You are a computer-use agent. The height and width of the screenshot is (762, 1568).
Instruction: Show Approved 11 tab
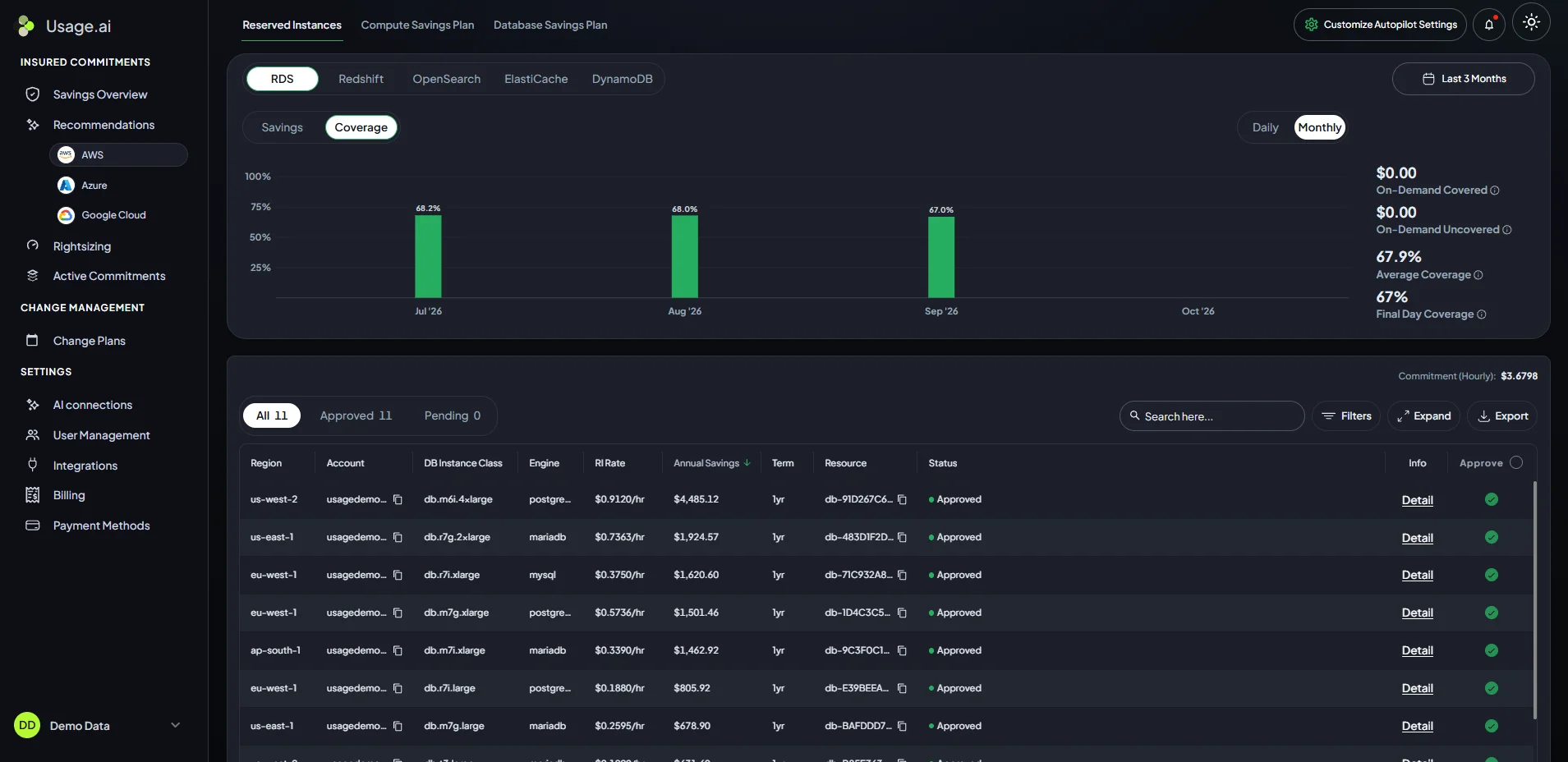(356, 415)
